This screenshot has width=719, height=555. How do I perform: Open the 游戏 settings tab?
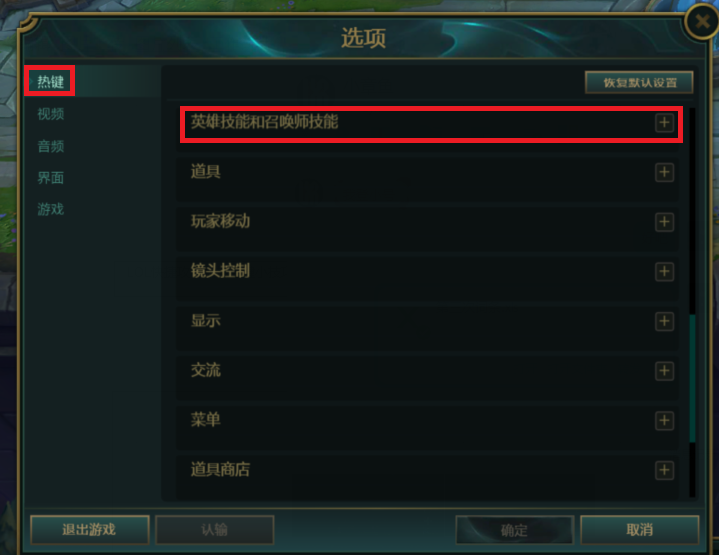[x=50, y=209]
